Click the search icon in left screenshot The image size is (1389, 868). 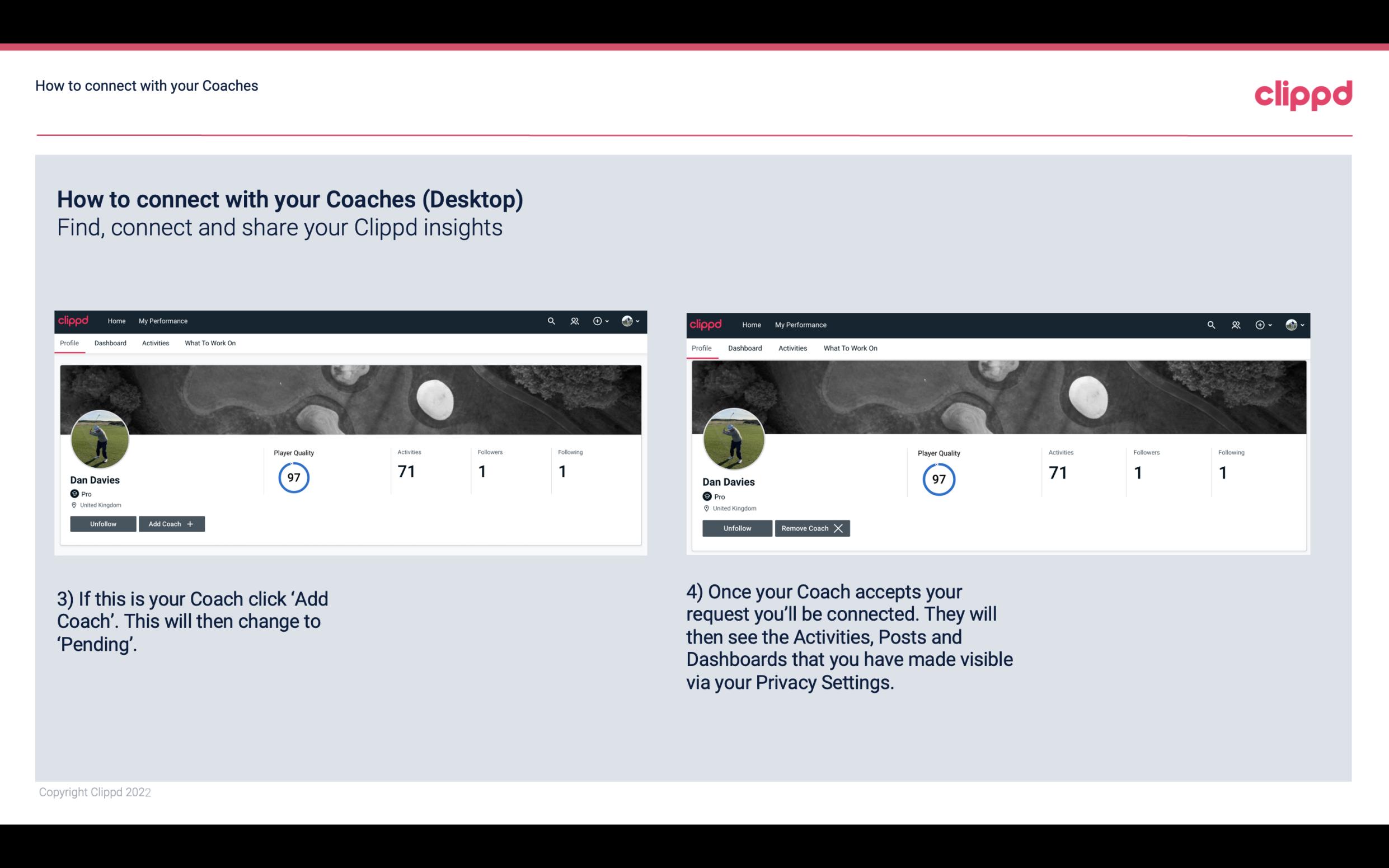point(551,321)
